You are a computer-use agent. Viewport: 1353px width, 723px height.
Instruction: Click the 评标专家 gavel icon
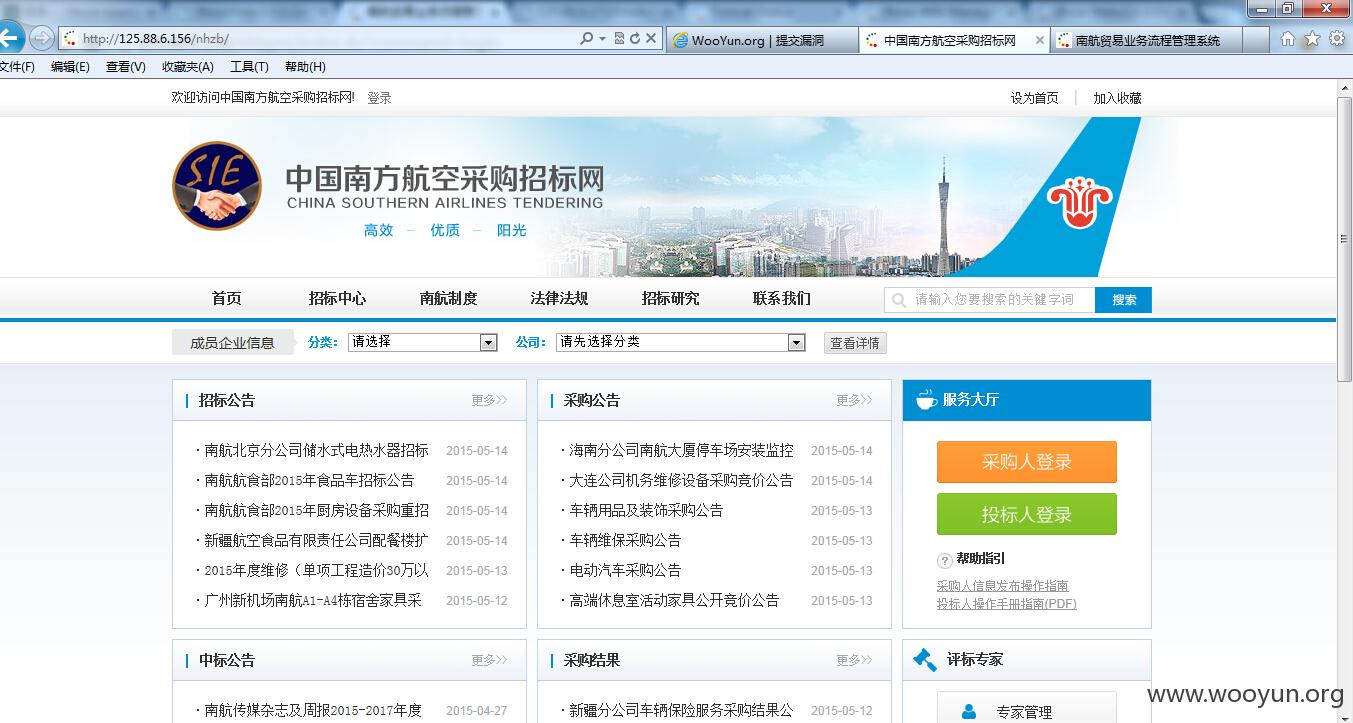[x=926, y=659]
